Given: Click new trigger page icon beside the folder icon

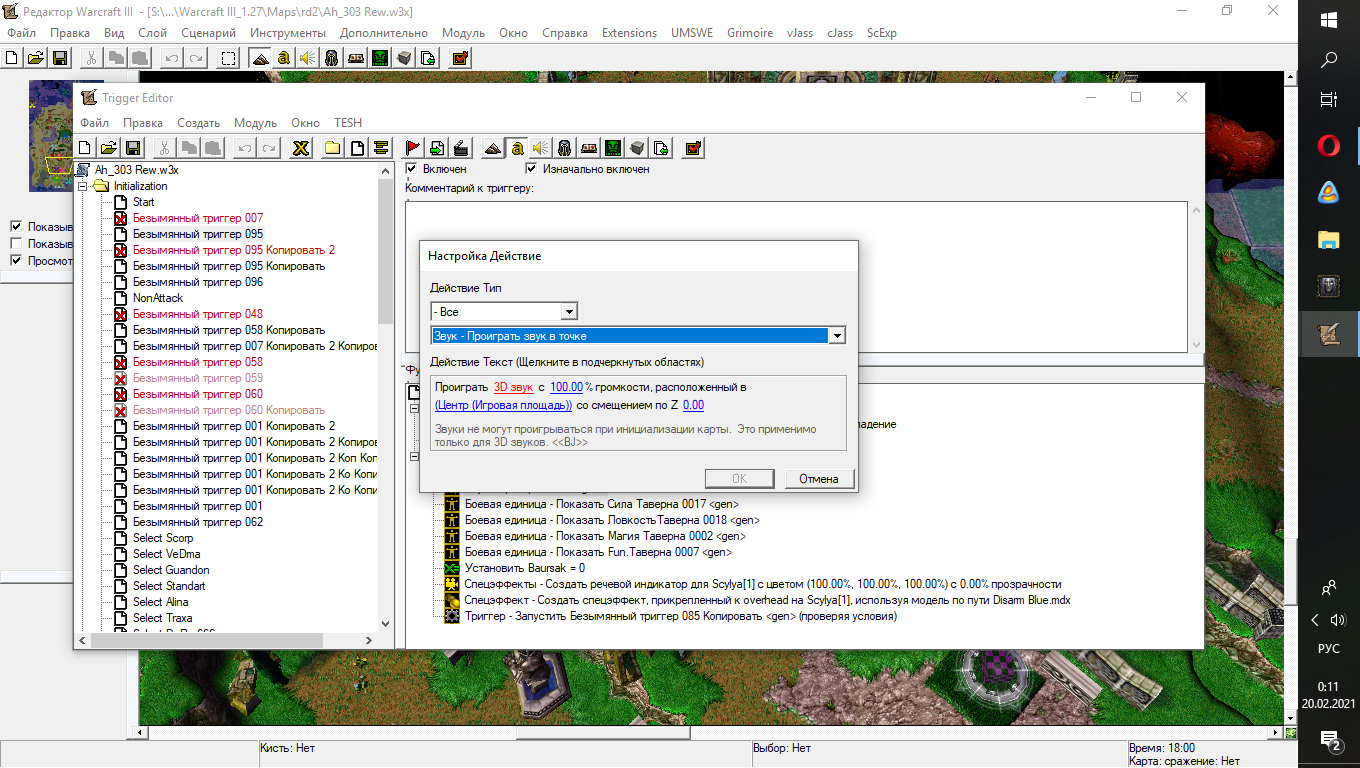Looking at the screenshot, I should pos(356,148).
